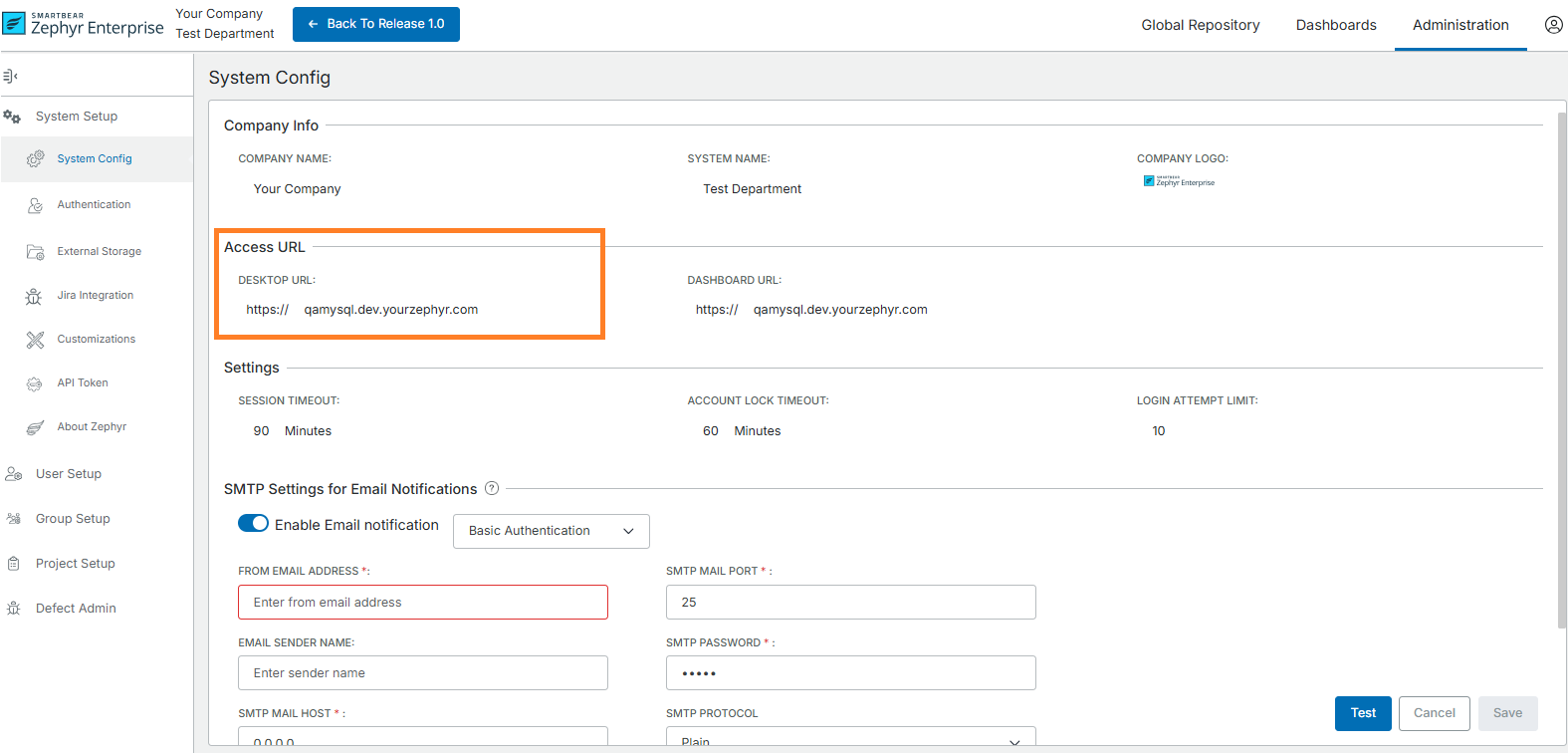1568x754 pixels.
Task: Click the Test button
Action: [x=1362, y=713]
